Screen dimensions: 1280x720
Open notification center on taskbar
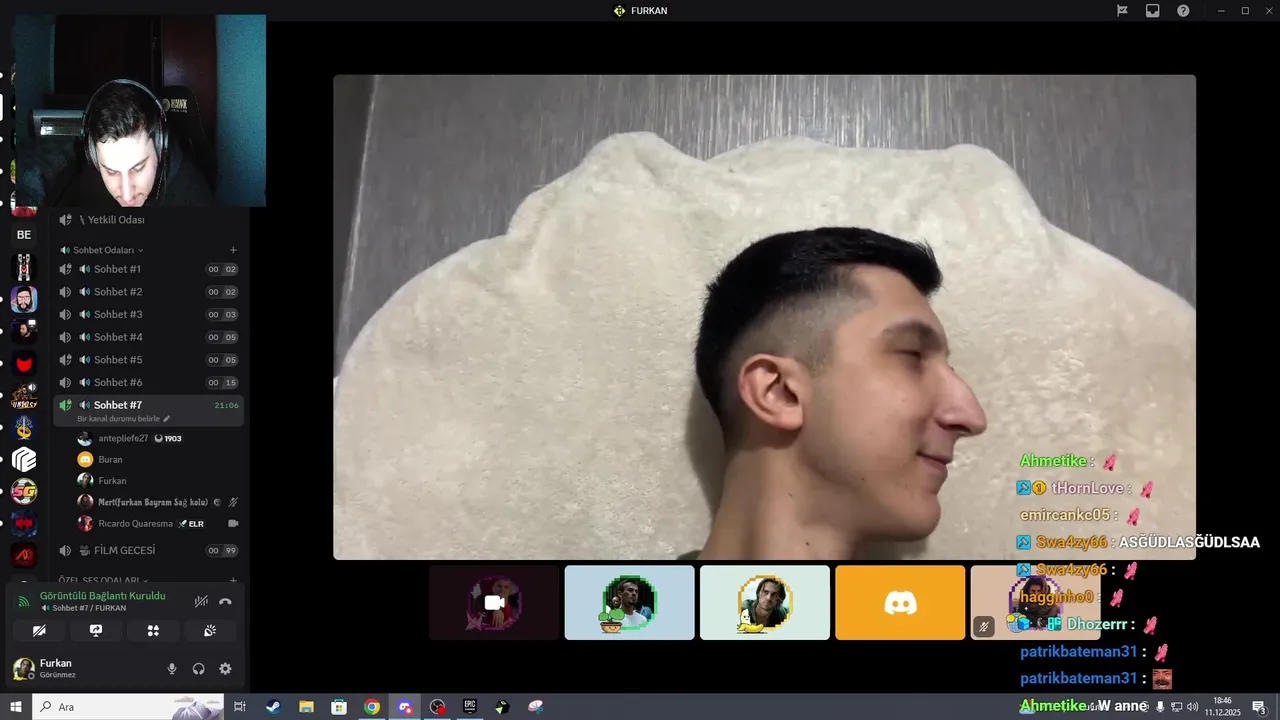[1259, 707]
